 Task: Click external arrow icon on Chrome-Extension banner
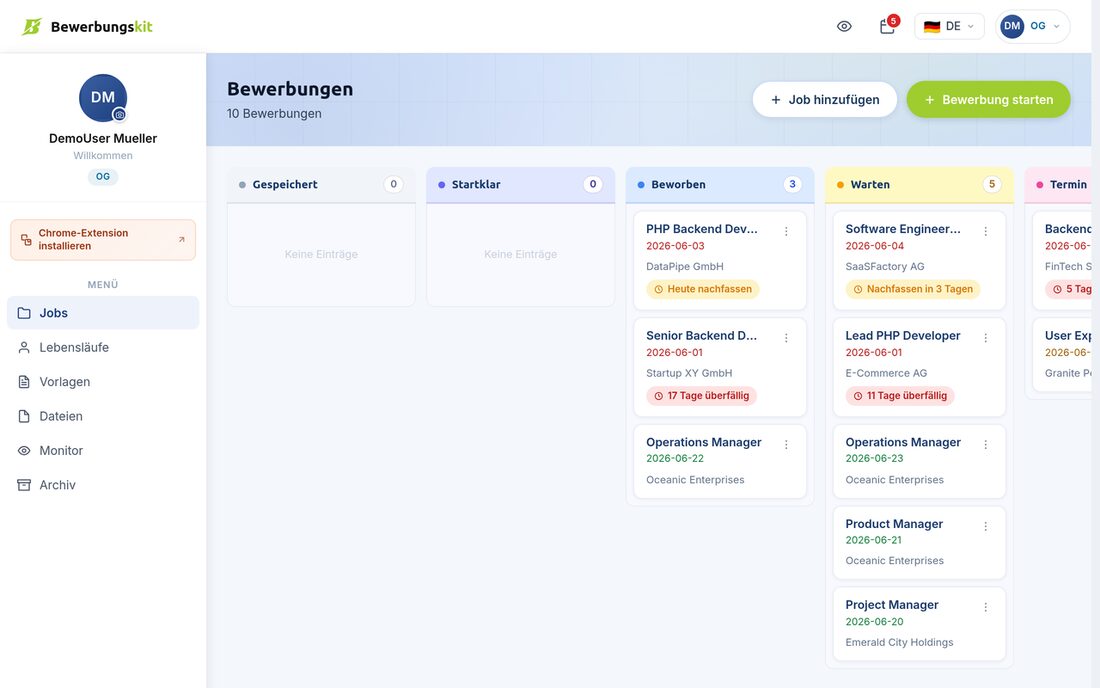pyautogui.click(x=182, y=240)
